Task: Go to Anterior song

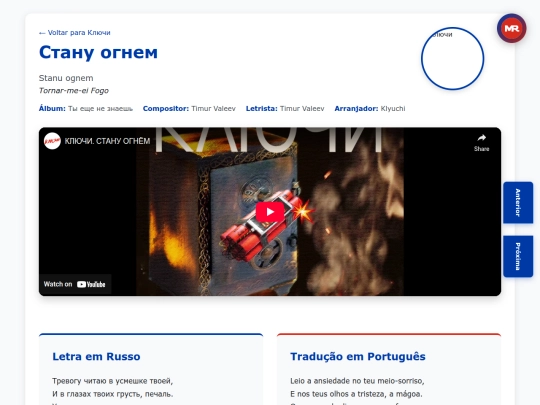Action: point(518,202)
